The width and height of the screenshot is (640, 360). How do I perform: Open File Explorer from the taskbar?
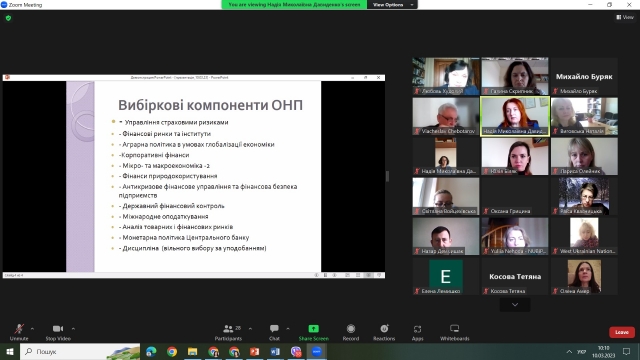coord(193,351)
